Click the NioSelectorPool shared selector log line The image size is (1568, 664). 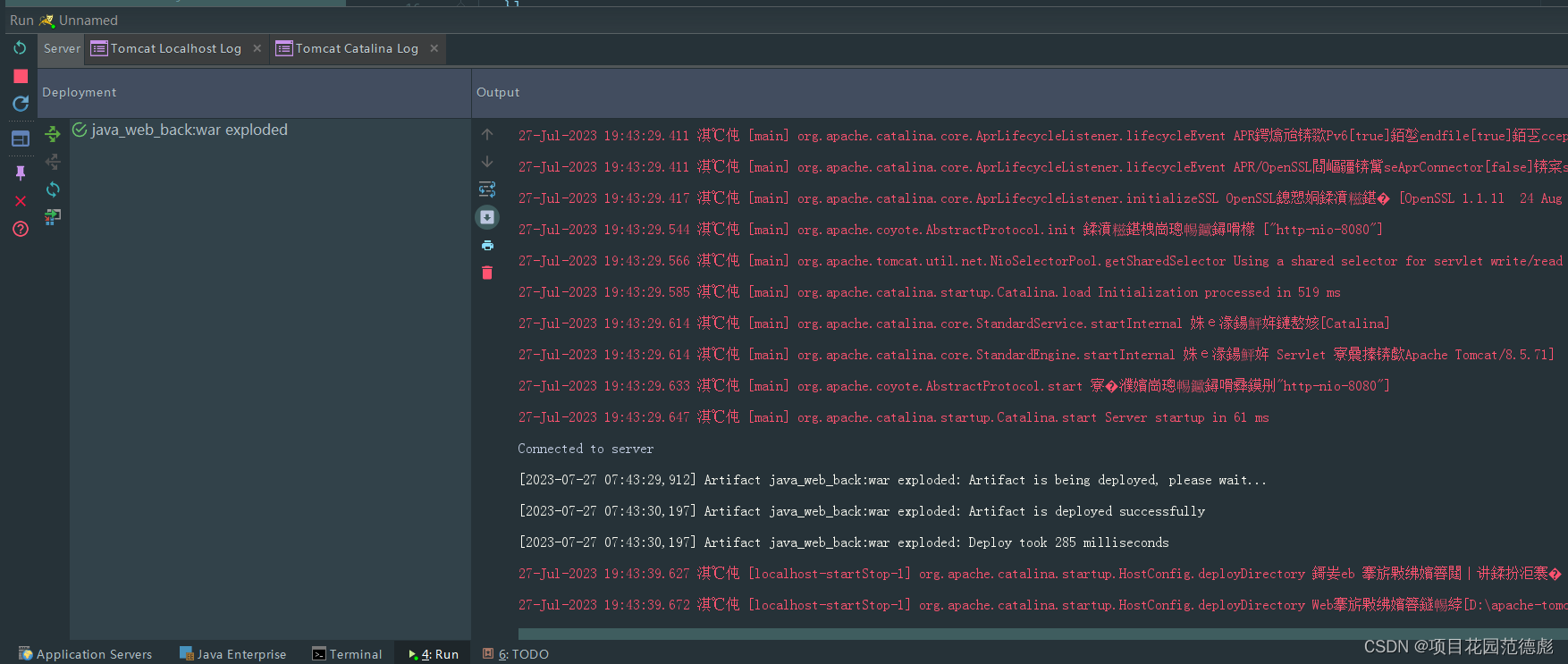[1041, 261]
